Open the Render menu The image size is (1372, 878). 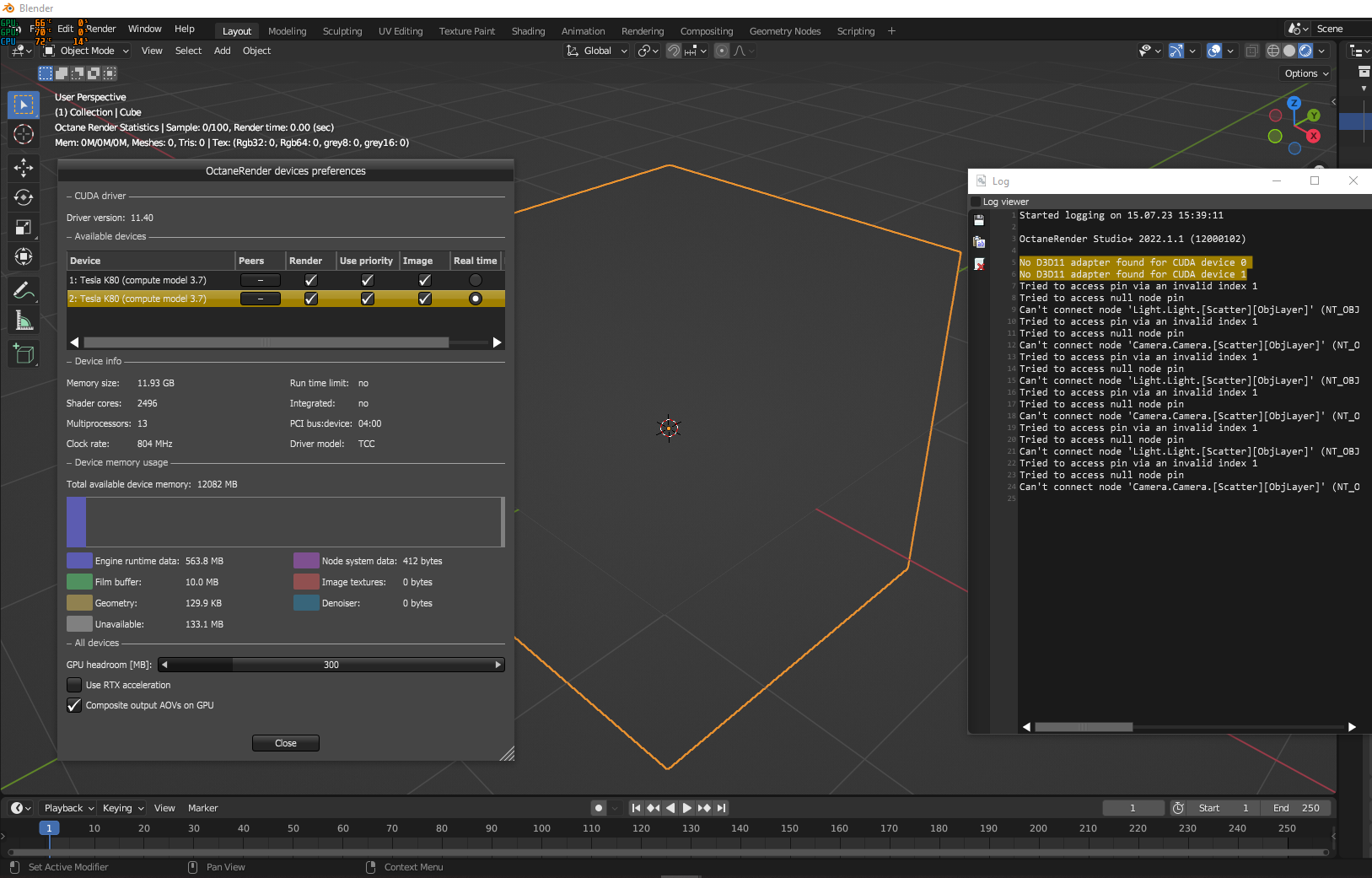[x=100, y=29]
